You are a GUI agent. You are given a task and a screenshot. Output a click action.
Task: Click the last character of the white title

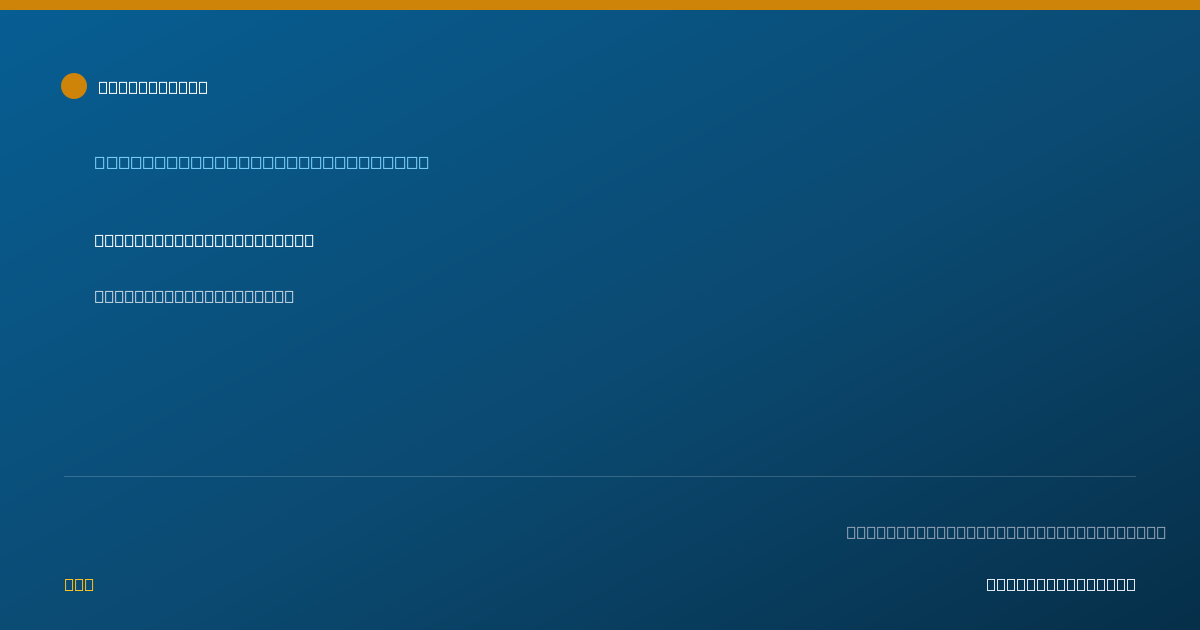203,87
